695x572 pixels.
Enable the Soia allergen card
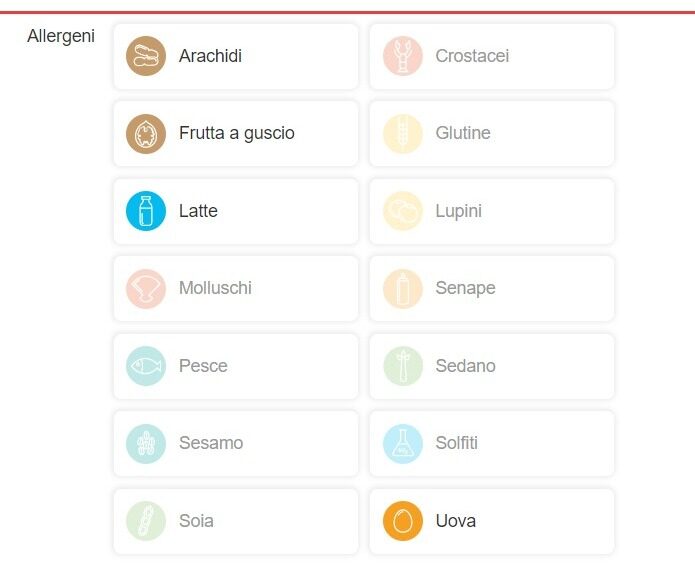click(236, 521)
